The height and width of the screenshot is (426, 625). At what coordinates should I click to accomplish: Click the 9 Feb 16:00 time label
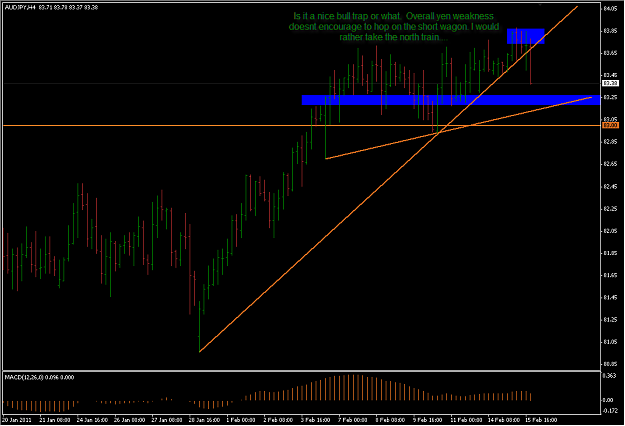428,420
